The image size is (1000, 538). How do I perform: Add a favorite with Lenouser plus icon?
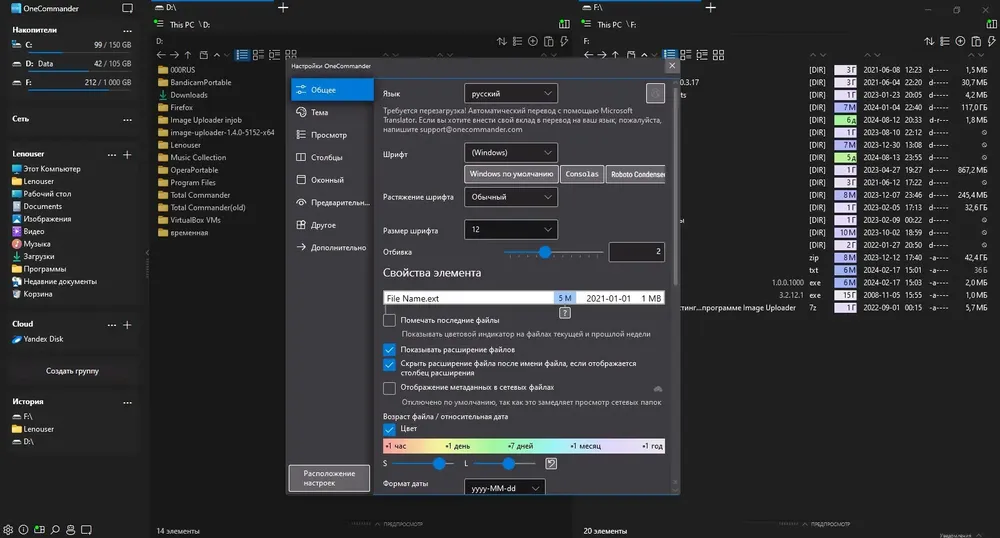point(127,154)
